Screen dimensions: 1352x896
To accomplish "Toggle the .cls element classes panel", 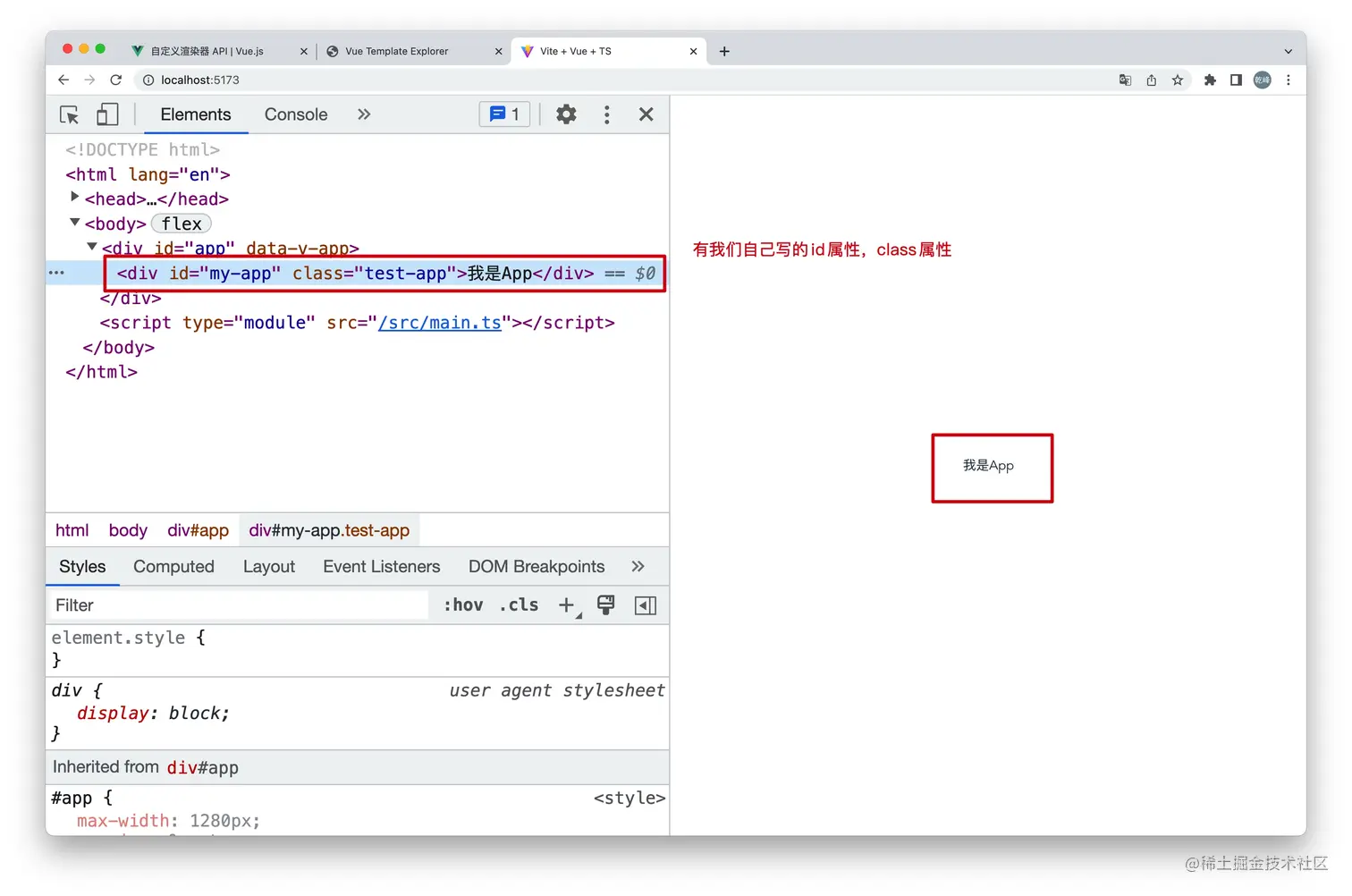I will pyautogui.click(x=520, y=605).
